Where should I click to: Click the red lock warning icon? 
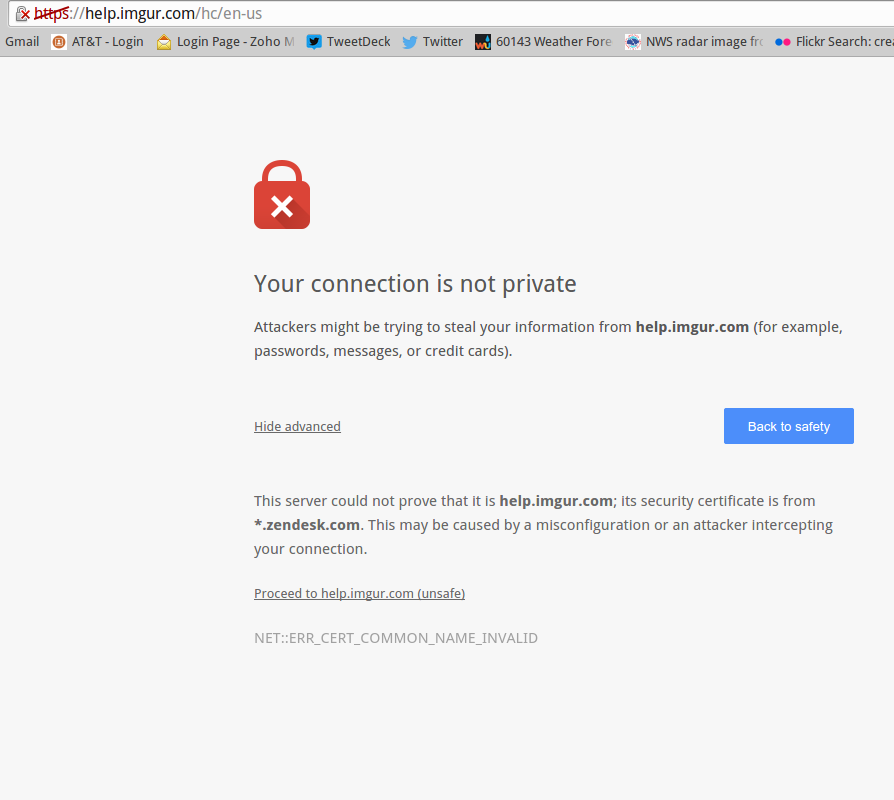[x=282, y=195]
